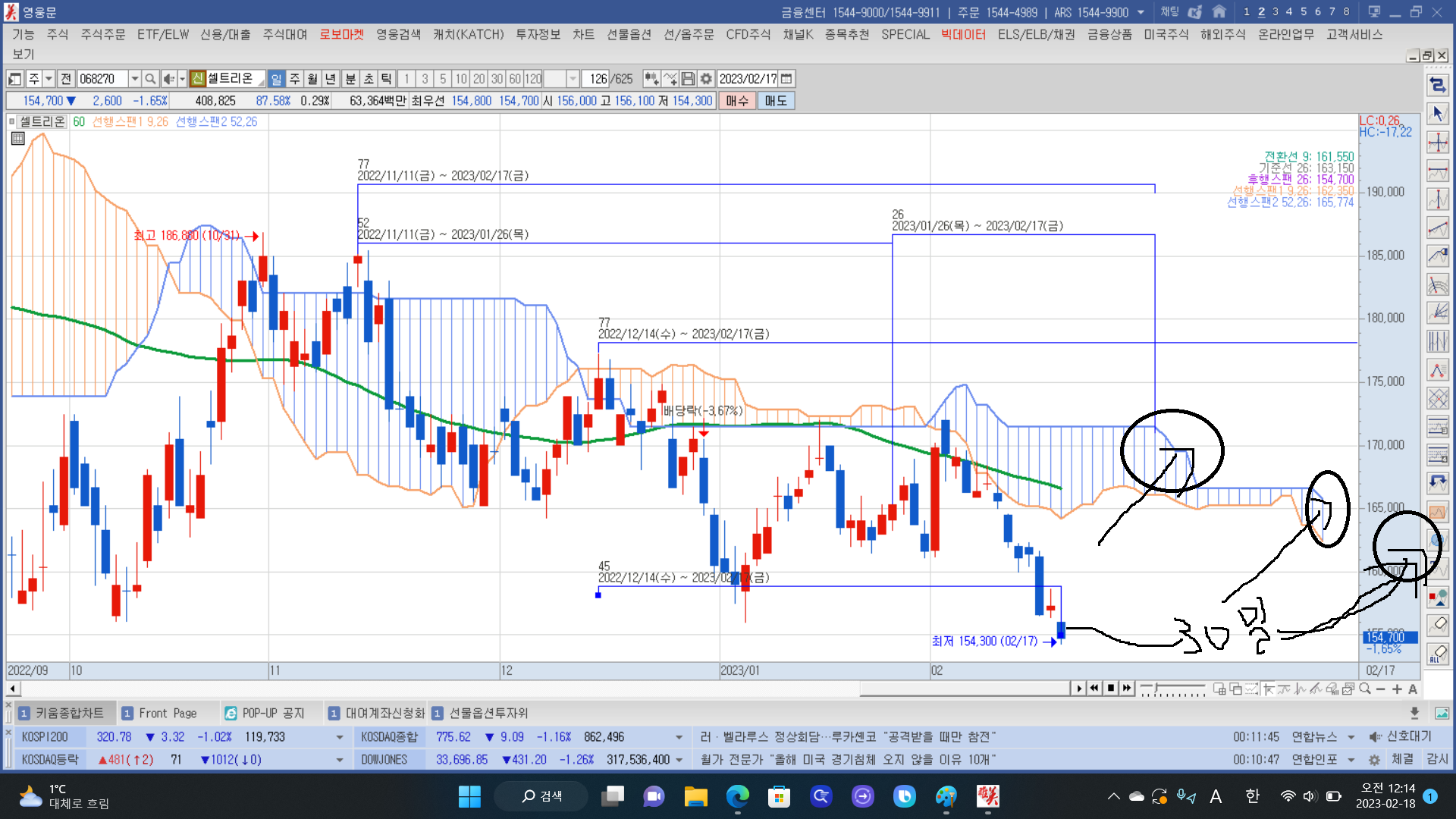Open the calendar date picker icon

[x=787, y=79]
